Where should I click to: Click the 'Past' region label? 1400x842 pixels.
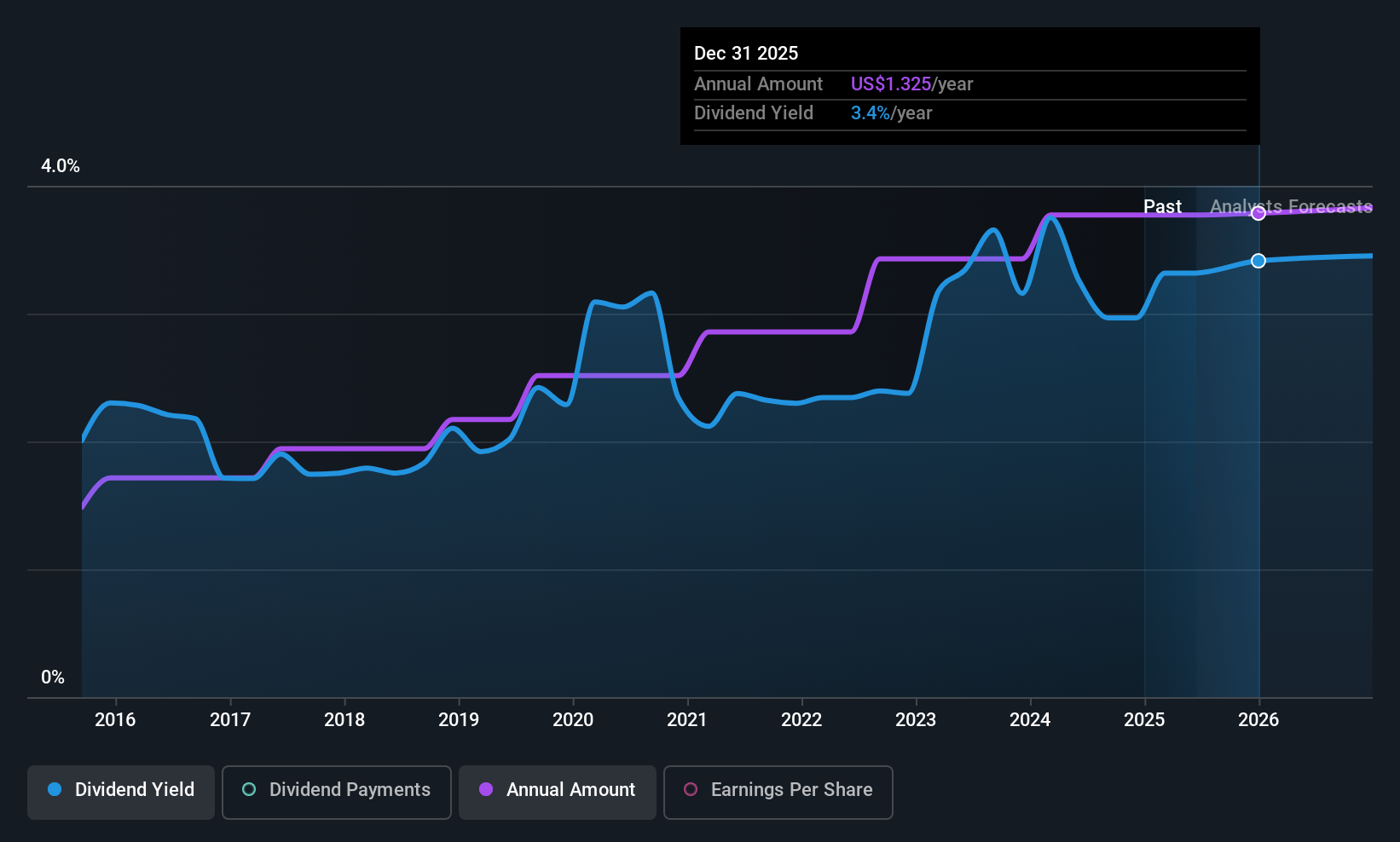coord(1162,207)
